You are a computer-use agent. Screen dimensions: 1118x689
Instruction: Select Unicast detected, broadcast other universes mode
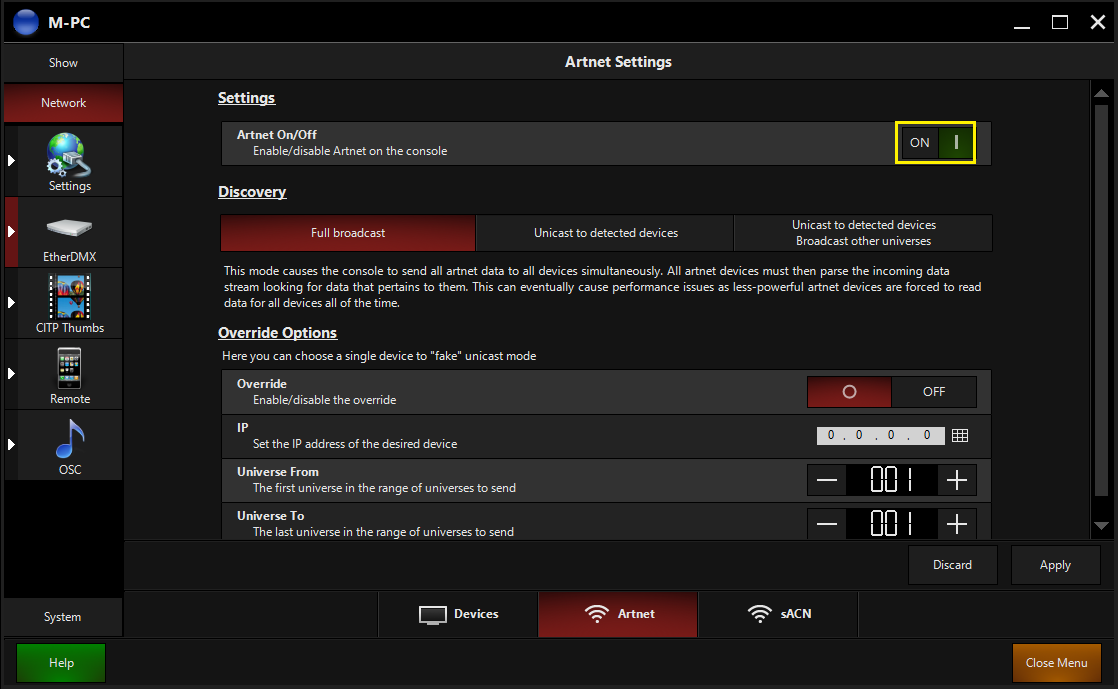[863, 233]
